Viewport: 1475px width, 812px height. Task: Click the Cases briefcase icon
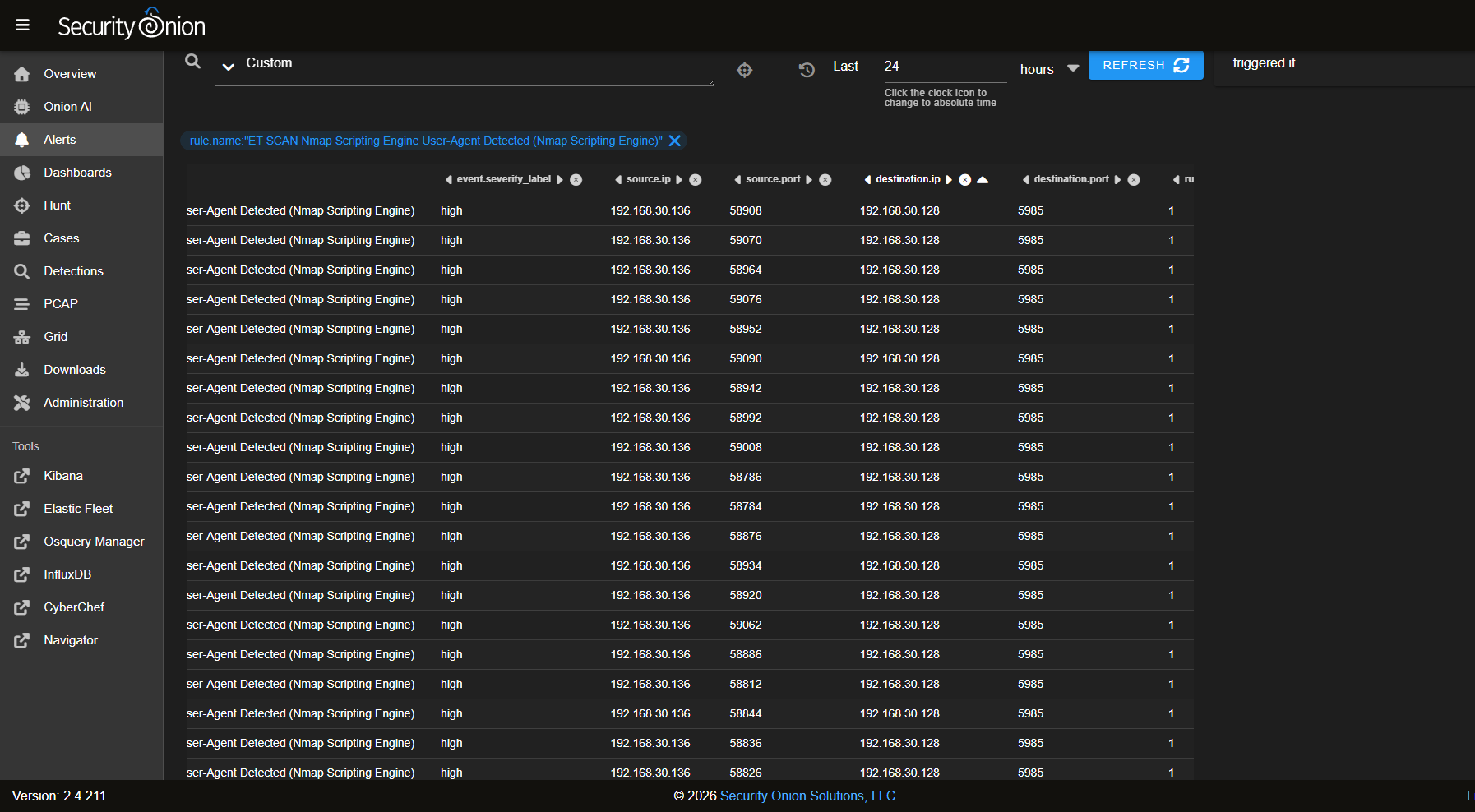(x=22, y=238)
